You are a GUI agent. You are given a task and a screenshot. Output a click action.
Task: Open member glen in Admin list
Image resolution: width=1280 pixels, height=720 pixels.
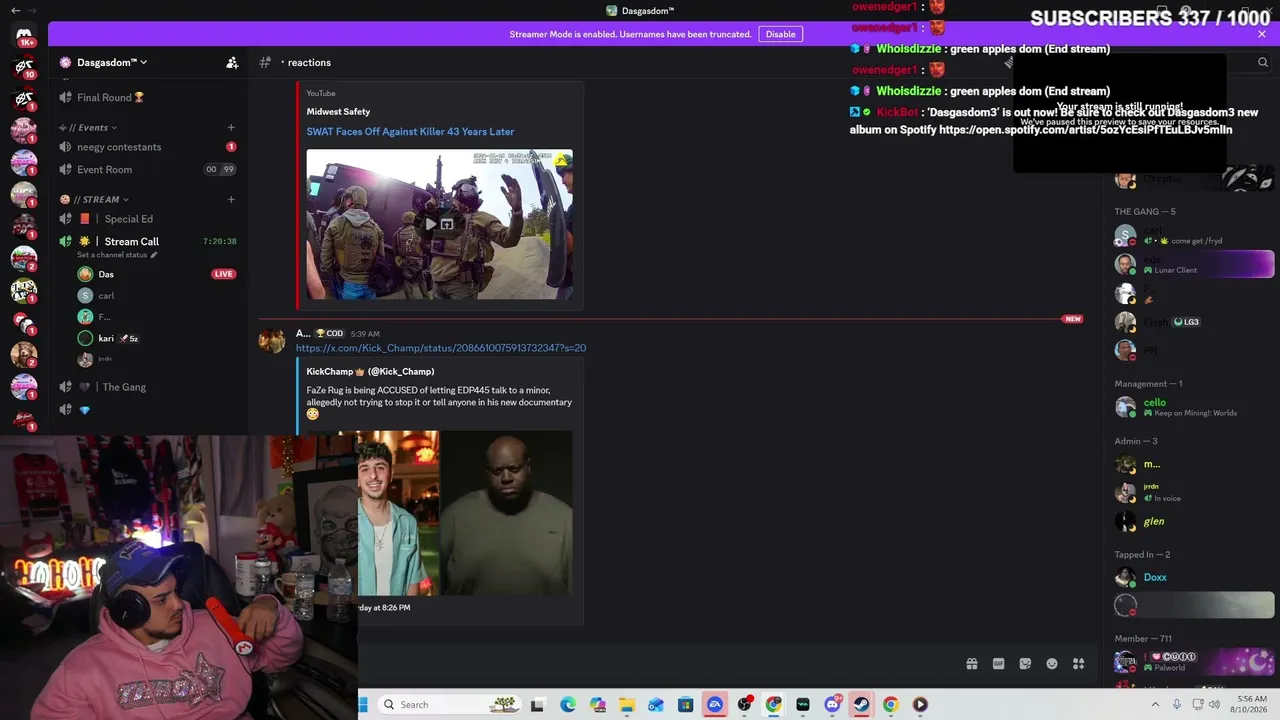pyautogui.click(x=1194, y=521)
